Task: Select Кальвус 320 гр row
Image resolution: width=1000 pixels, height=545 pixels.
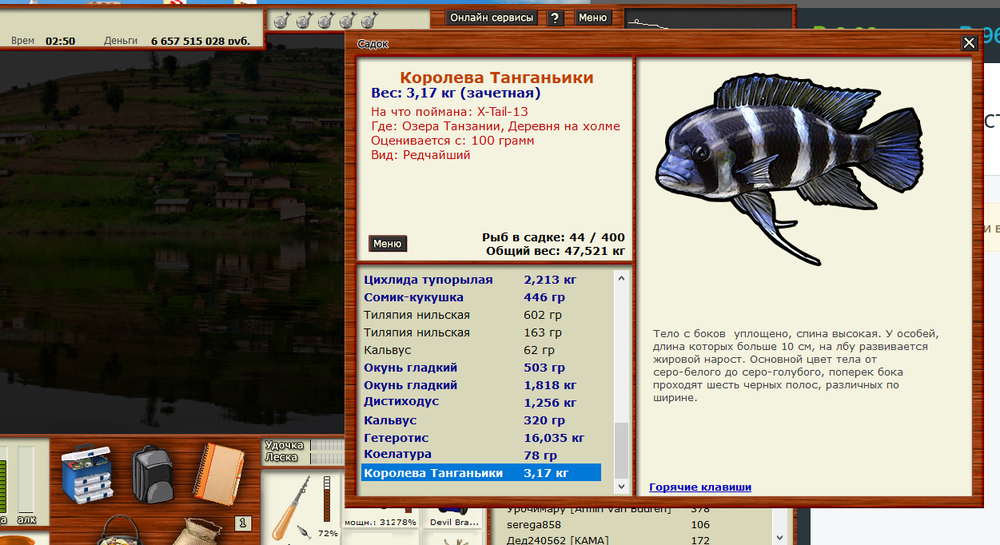Action: (x=482, y=420)
